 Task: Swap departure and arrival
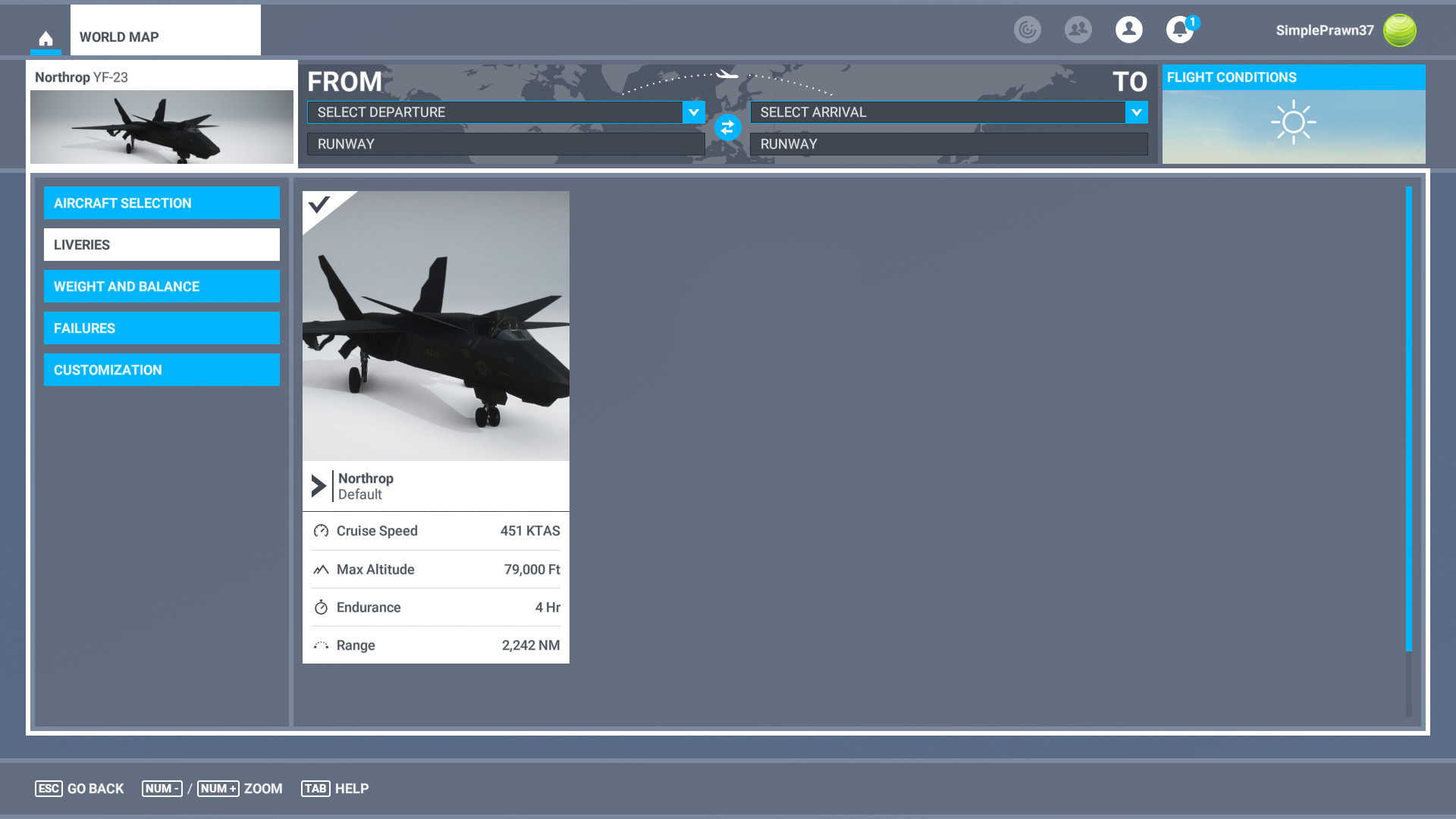point(727,127)
